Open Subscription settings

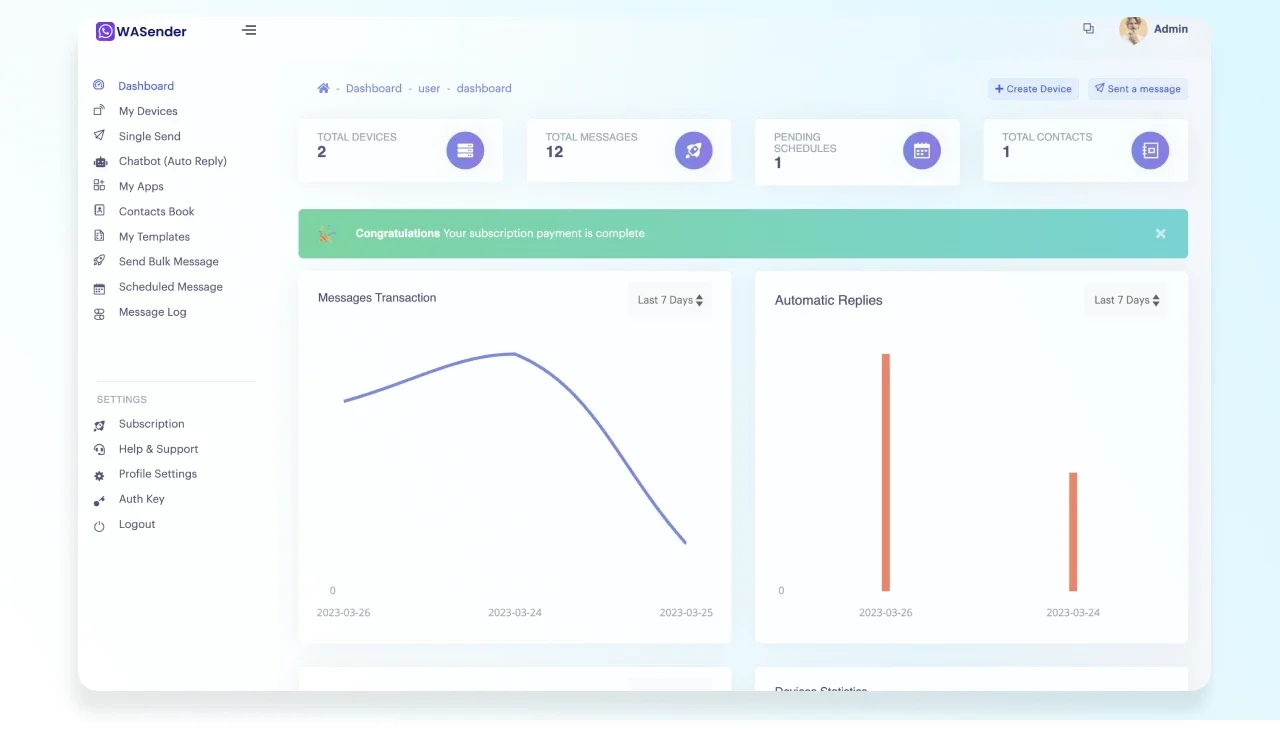pos(152,424)
